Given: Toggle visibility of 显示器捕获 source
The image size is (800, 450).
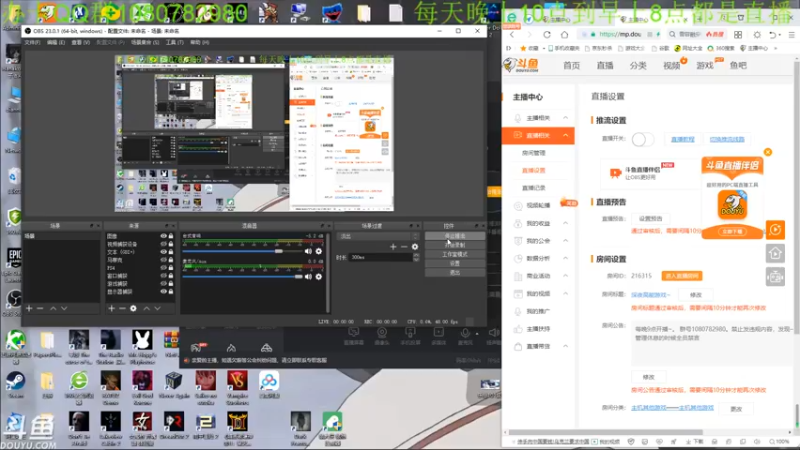Looking at the screenshot, I should point(163,291).
